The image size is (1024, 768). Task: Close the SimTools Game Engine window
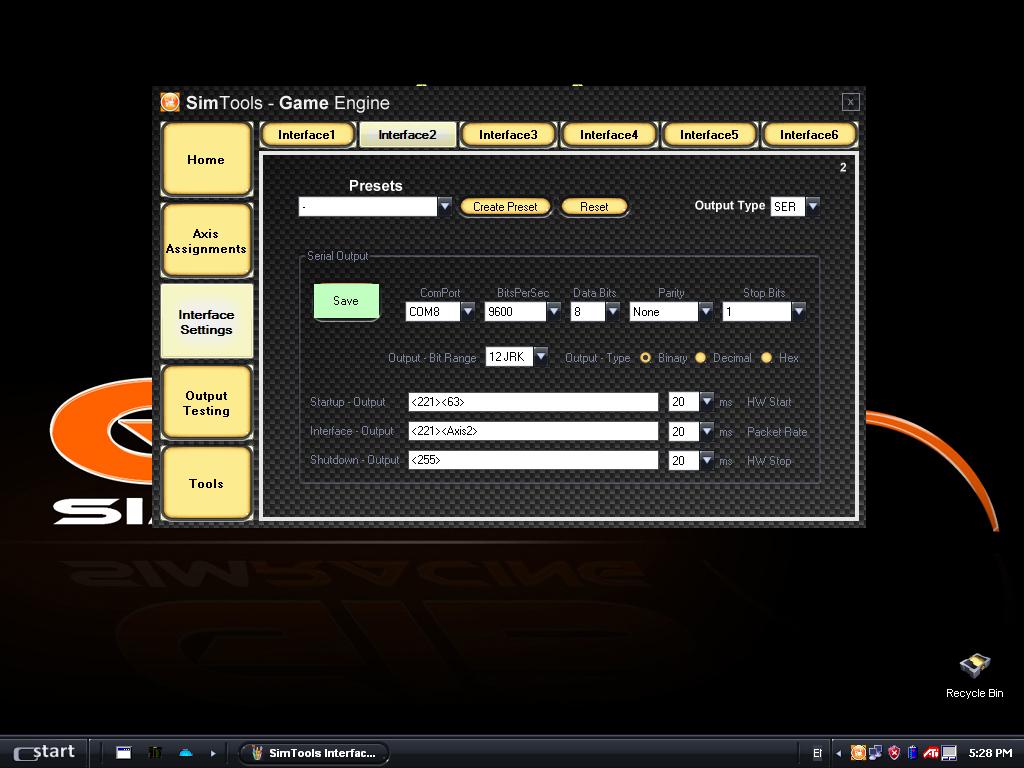click(850, 102)
